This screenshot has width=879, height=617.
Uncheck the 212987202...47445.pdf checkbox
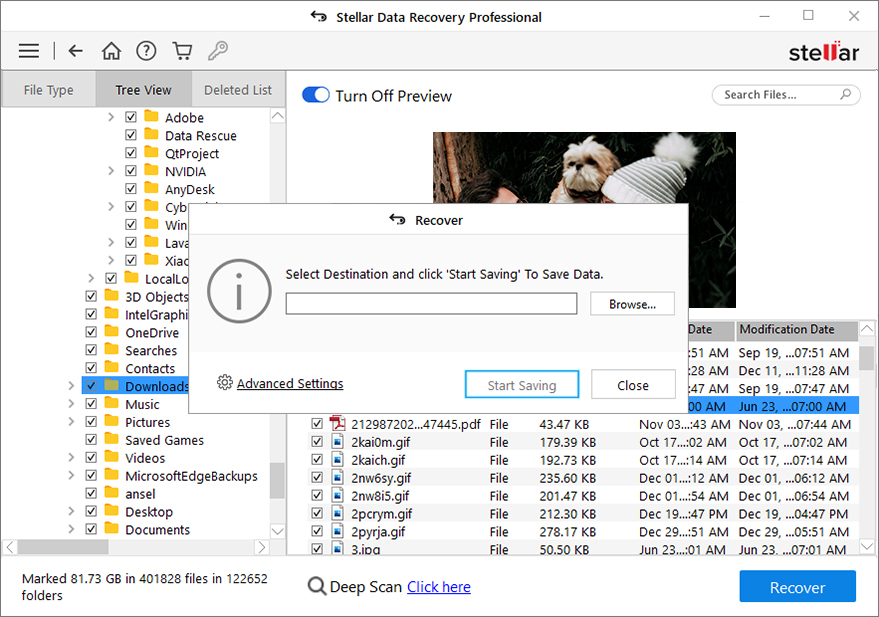[x=317, y=424]
